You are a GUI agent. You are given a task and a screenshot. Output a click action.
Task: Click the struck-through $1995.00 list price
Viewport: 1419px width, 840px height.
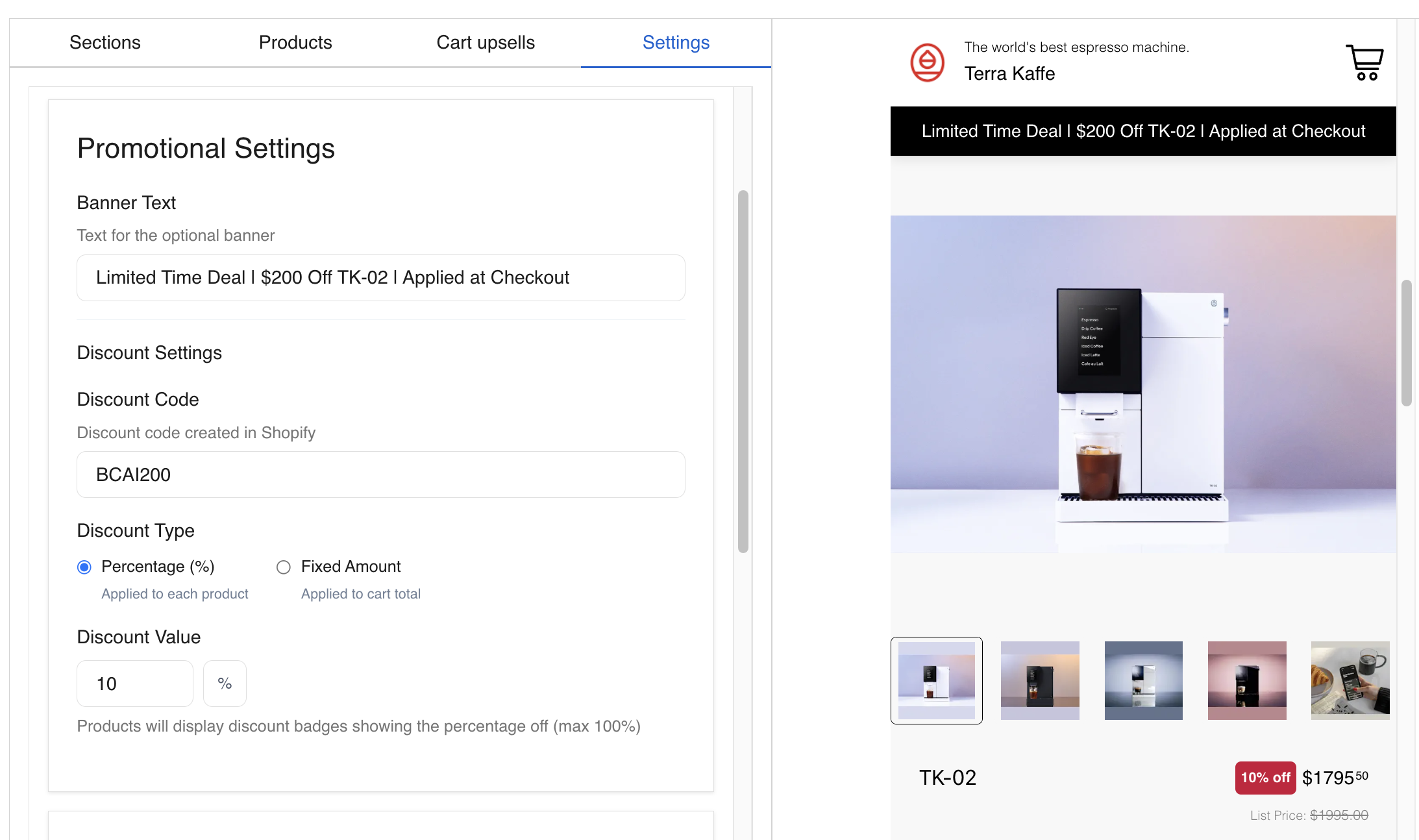point(1339,815)
